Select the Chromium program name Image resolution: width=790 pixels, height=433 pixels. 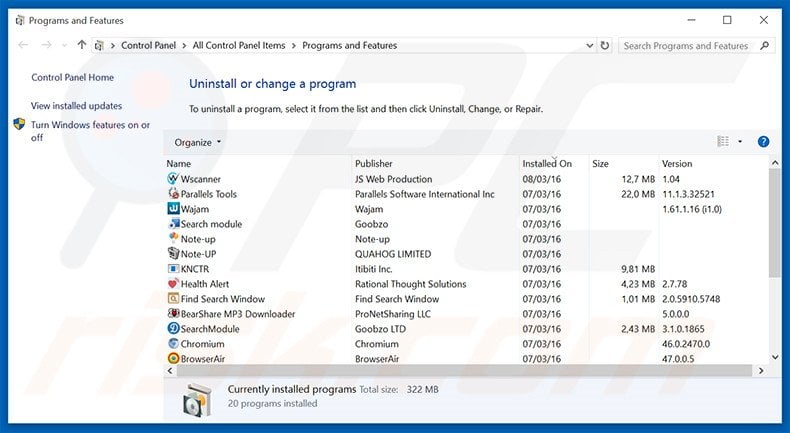[202, 344]
